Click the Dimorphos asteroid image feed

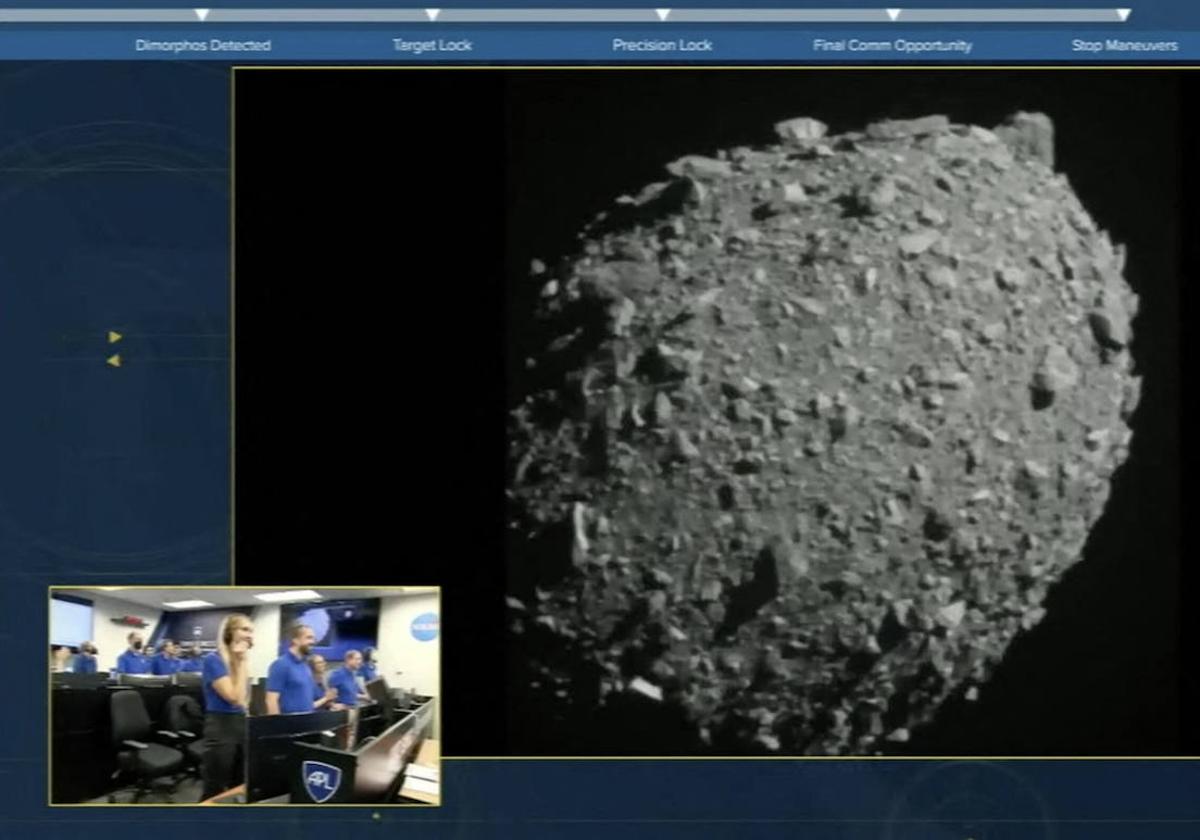coord(716,412)
